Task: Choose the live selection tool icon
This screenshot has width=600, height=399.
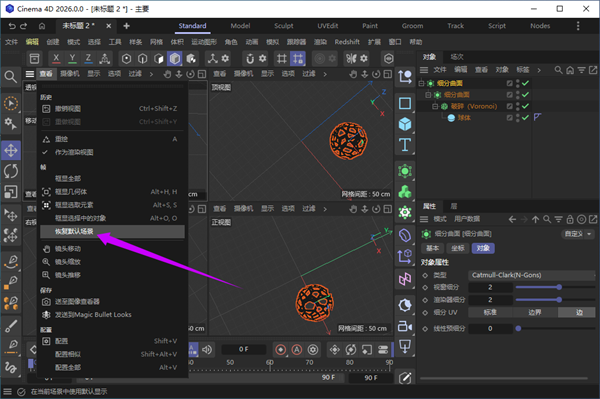Action: point(11,103)
